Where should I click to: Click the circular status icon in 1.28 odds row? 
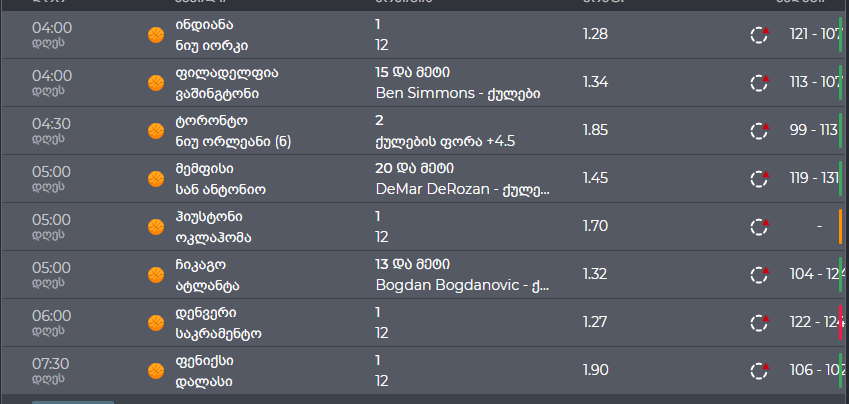pos(759,35)
